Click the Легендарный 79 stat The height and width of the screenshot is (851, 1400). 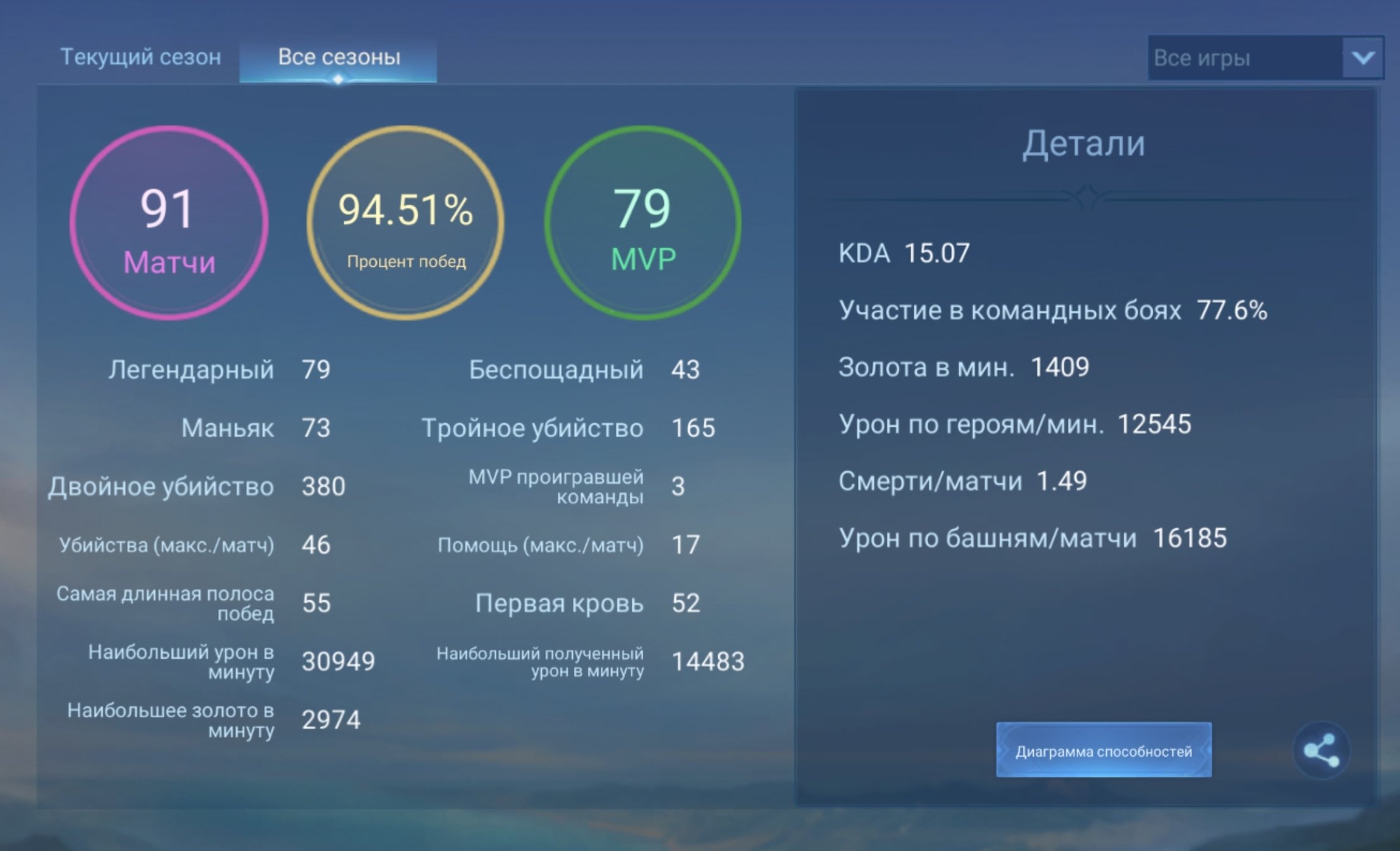[219, 369]
